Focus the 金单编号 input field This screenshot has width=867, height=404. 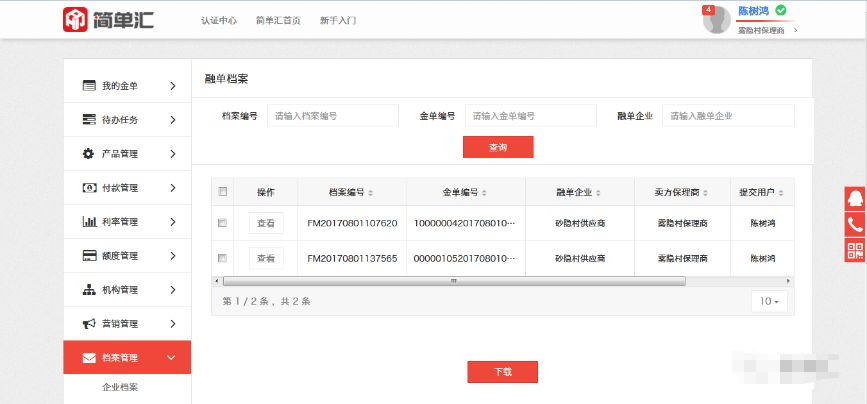coord(531,116)
